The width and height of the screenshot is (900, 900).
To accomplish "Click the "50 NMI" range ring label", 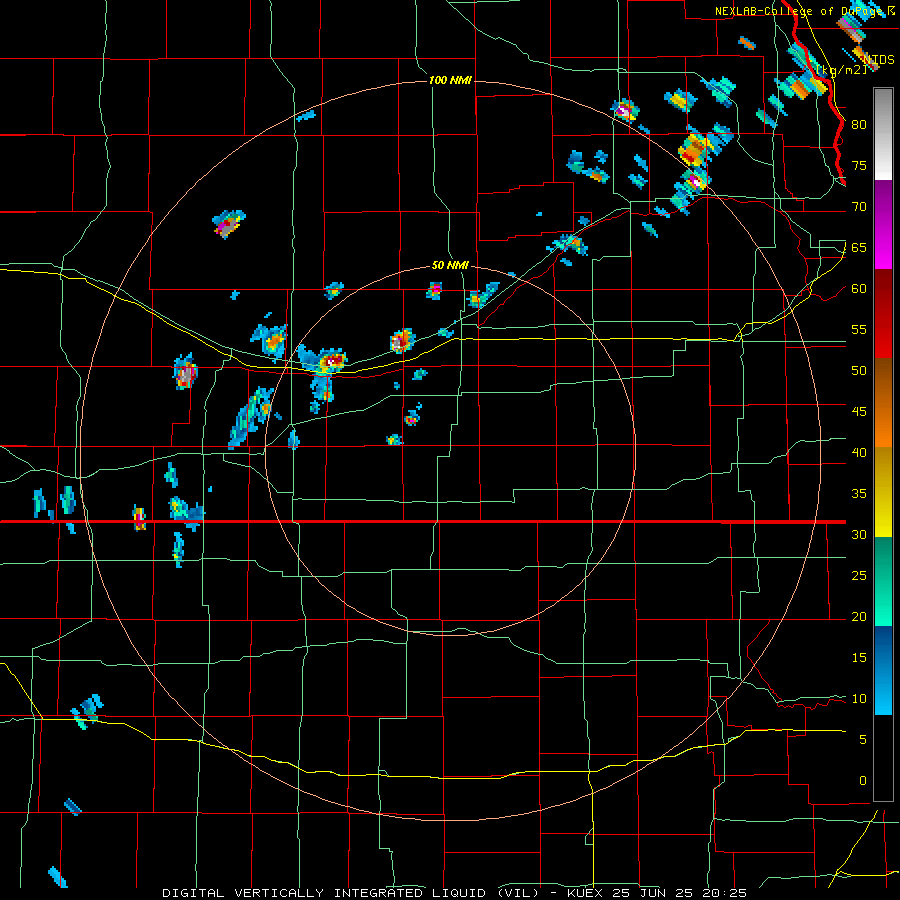I will pos(451,266).
